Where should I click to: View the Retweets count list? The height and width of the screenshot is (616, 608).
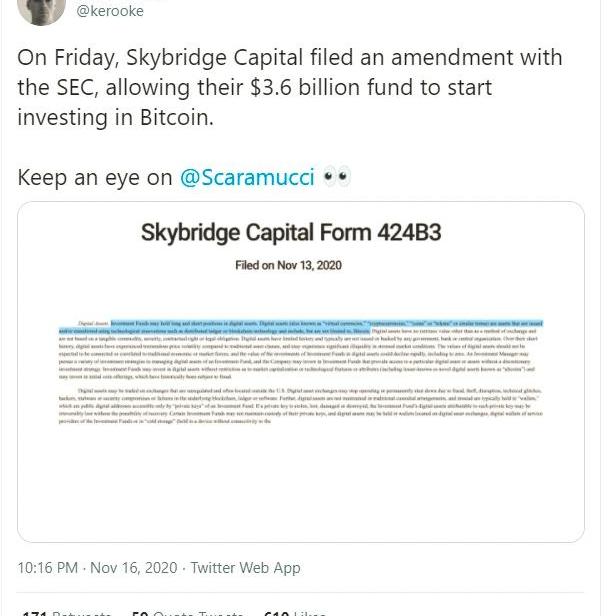68,611
